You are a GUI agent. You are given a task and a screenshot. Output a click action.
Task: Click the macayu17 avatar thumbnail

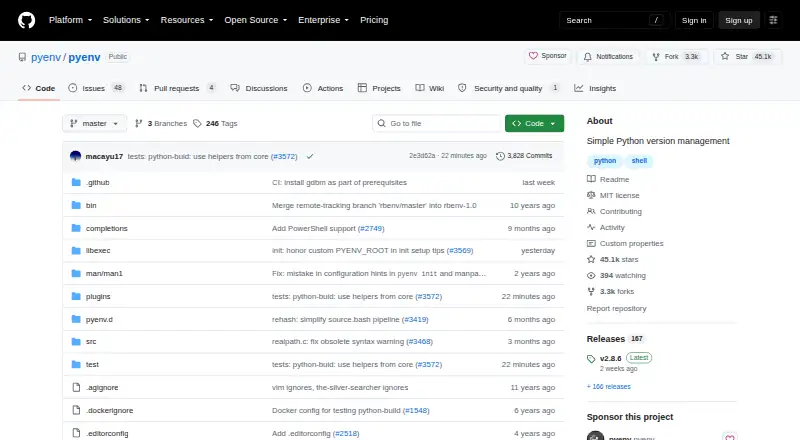coord(76,156)
